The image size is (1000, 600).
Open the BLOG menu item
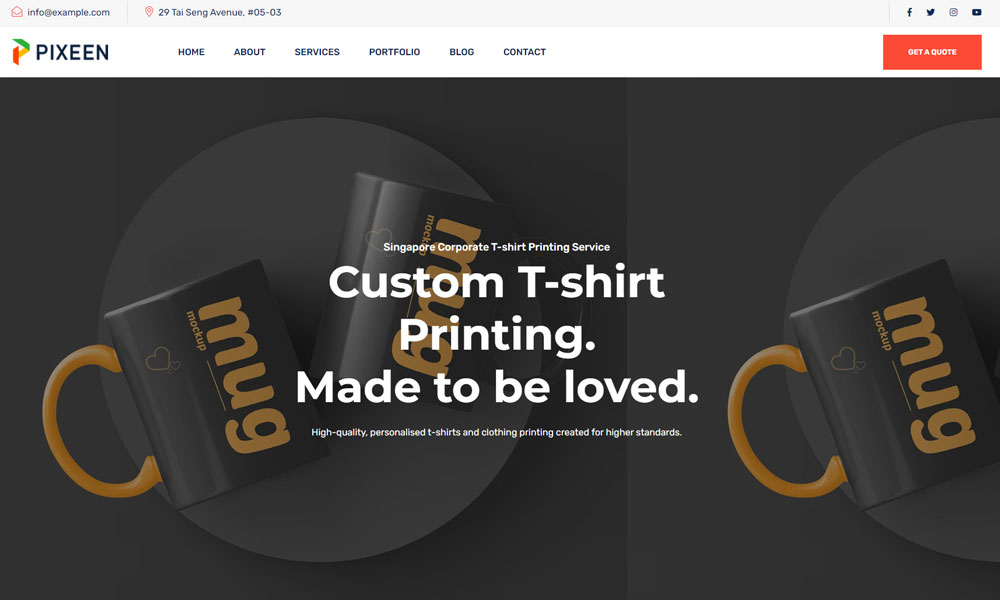(461, 52)
